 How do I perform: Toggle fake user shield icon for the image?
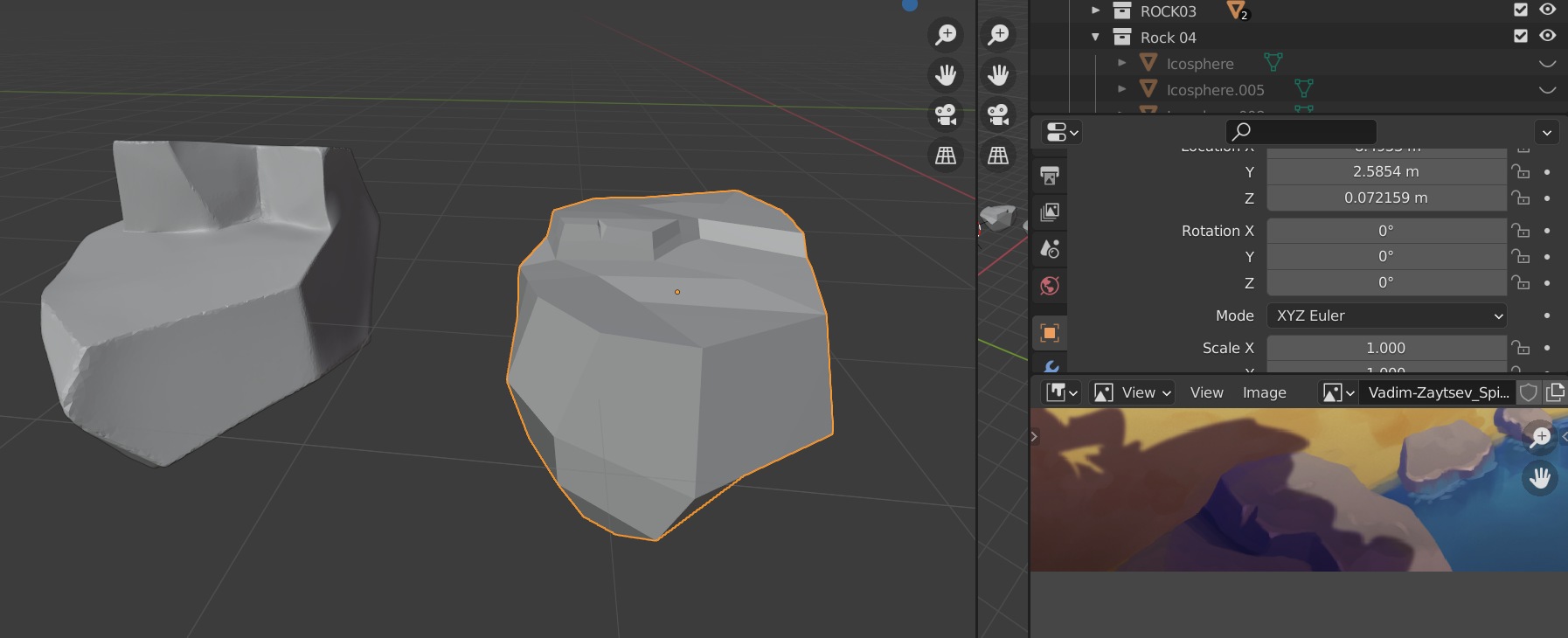[x=1529, y=392]
